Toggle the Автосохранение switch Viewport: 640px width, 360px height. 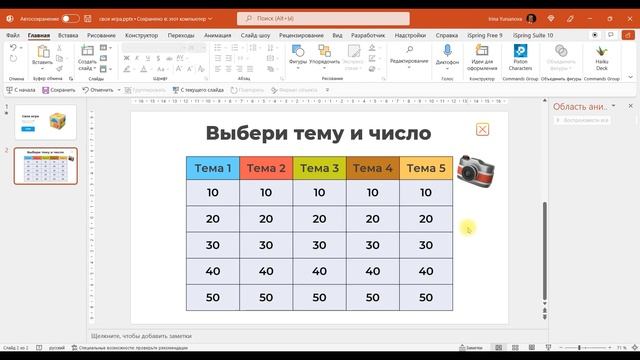70,18
